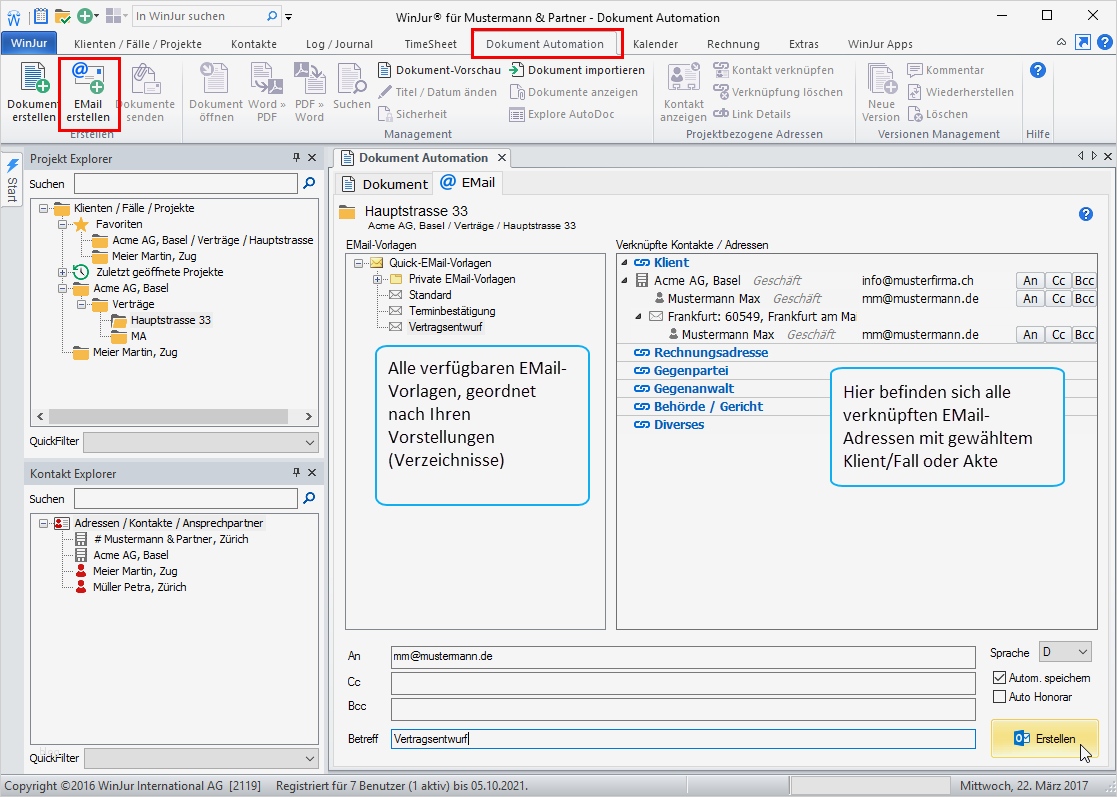Click the search magnifier in Projekt Explorer
Image resolution: width=1117 pixels, height=797 pixels.
click(309, 184)
